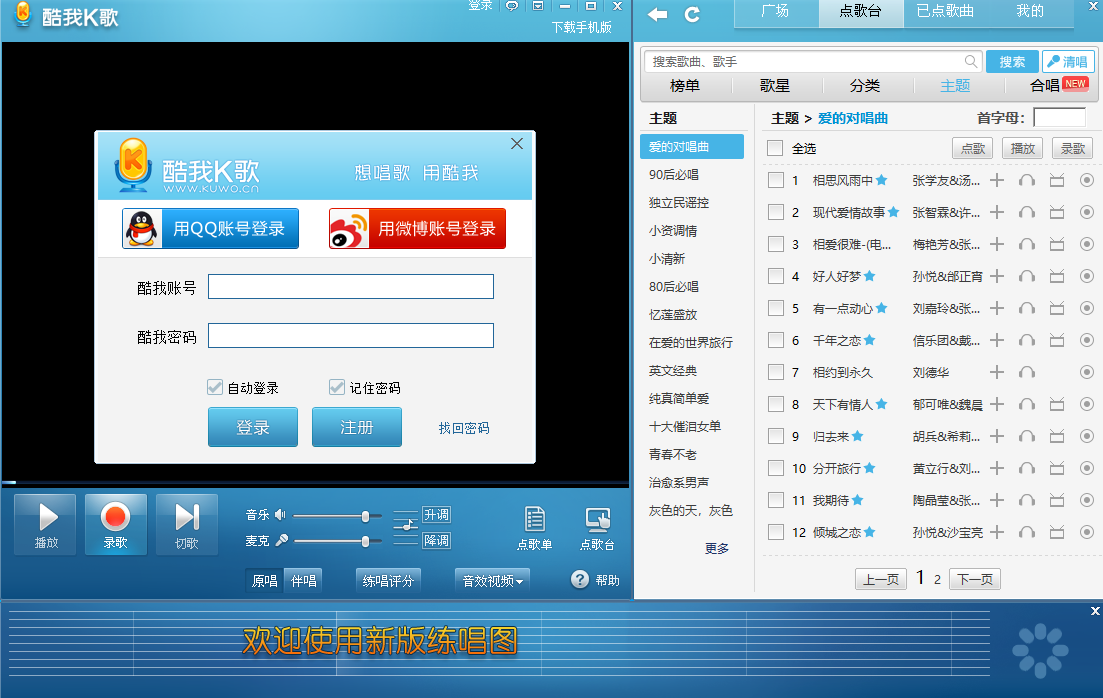
Task: Click 降调 to lower the pitch
Action: click(x=434, y=540)
